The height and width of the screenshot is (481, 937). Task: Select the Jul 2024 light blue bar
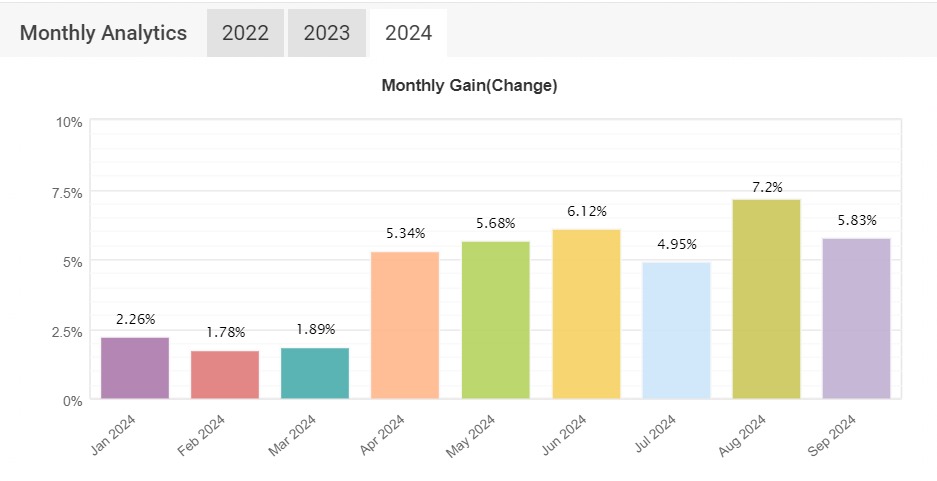[676, 331]
